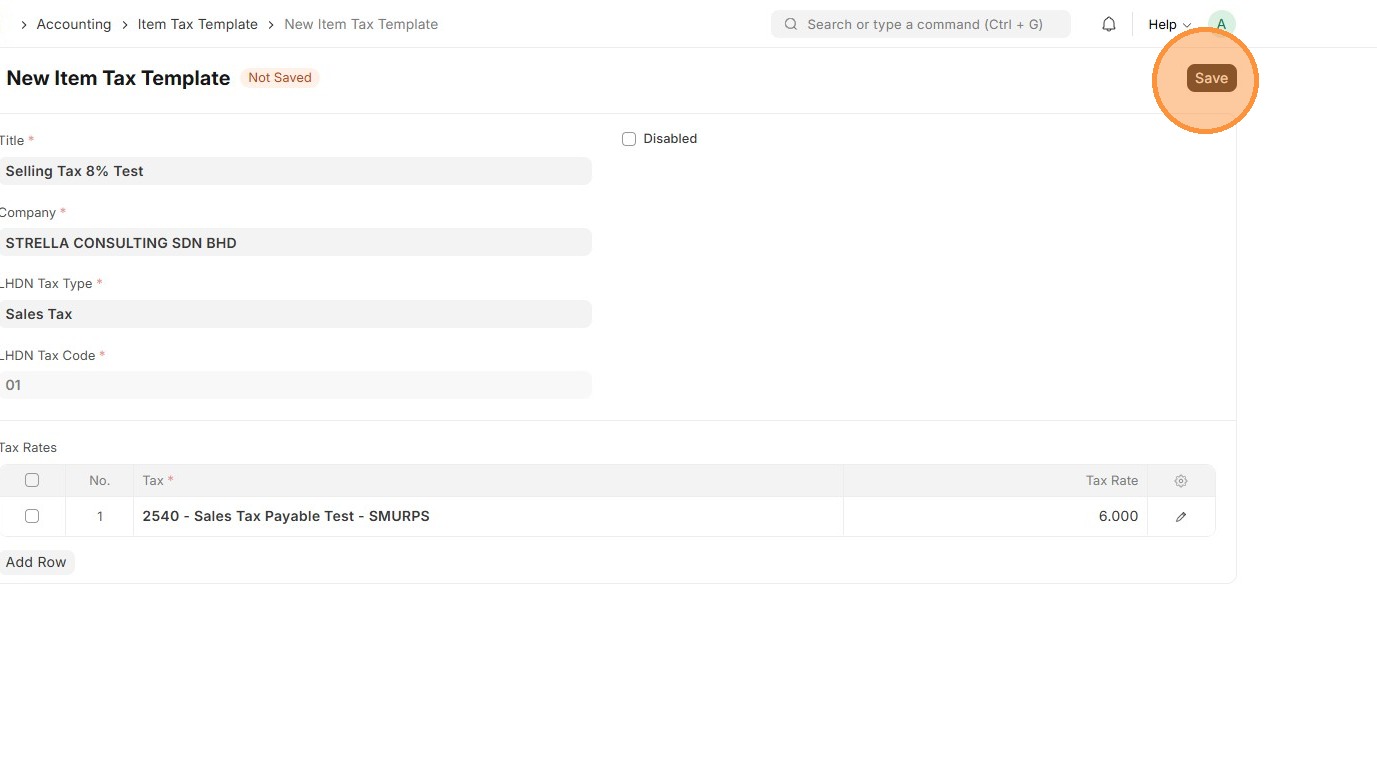Click the Not Saved status indicator
Screen dimensions: 1377x769
tap(280, 78)
